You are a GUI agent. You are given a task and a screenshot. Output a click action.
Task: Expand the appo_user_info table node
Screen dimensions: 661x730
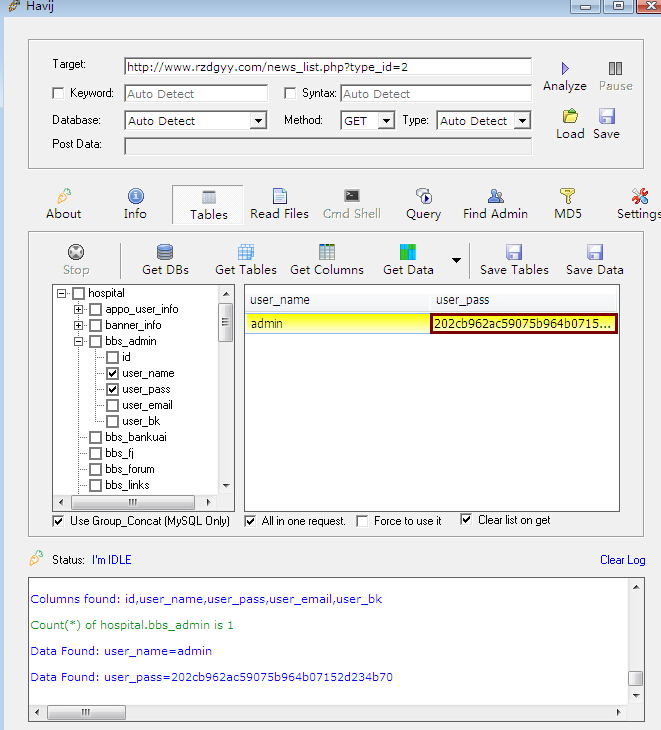[78, 309]
